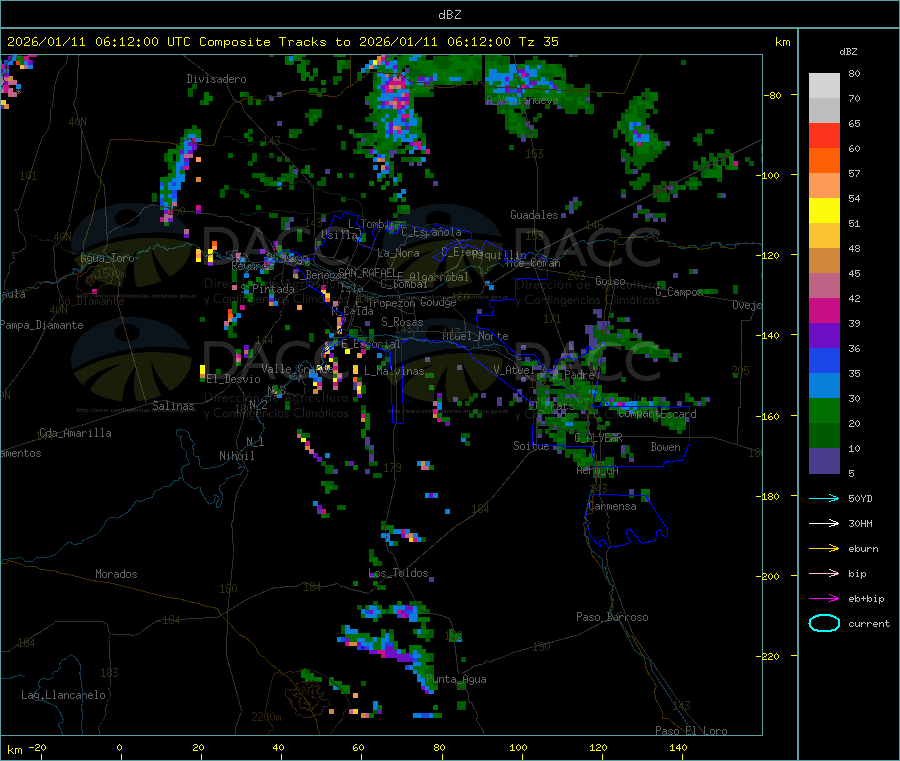Click the -80 km tick on right axis
Image resolution: width=900 pixels, height=761 pixels.
point(772,95)
